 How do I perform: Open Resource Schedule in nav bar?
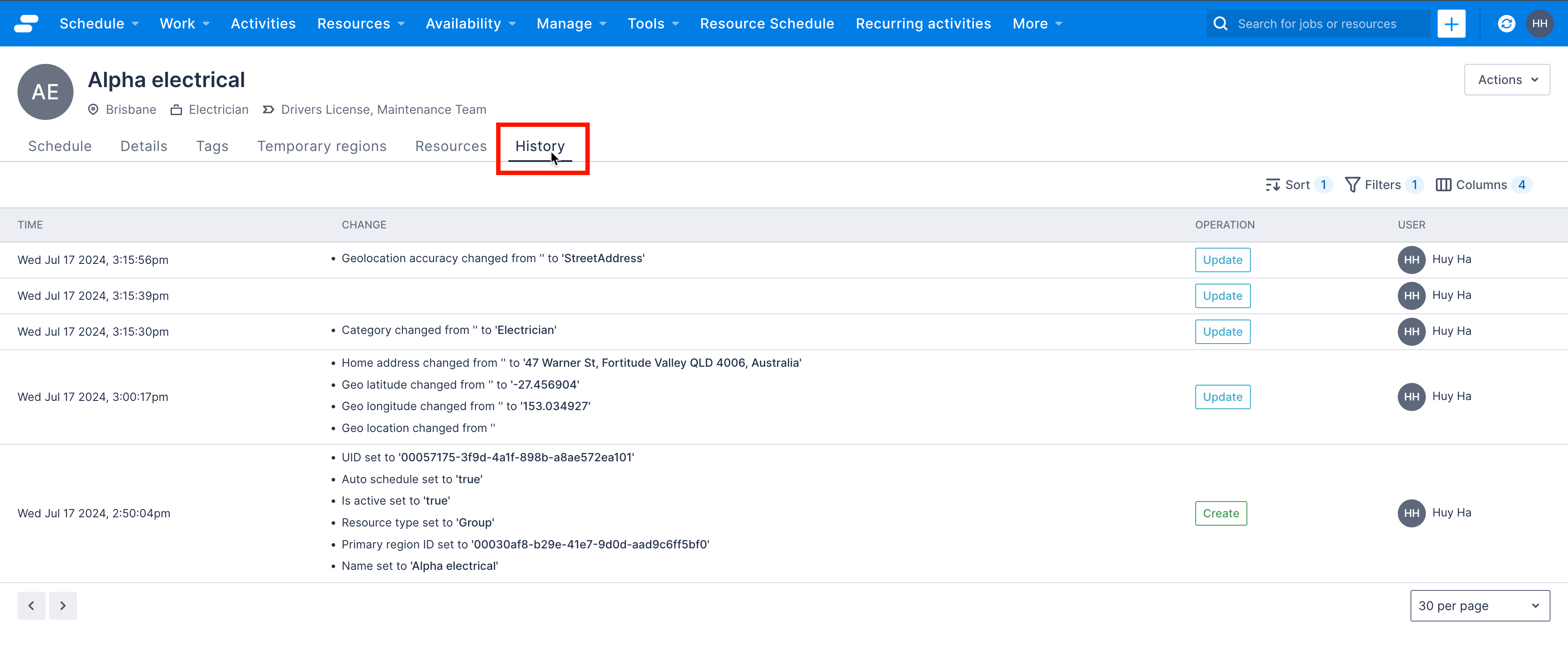pyautogui.click(x=766, y=24)
